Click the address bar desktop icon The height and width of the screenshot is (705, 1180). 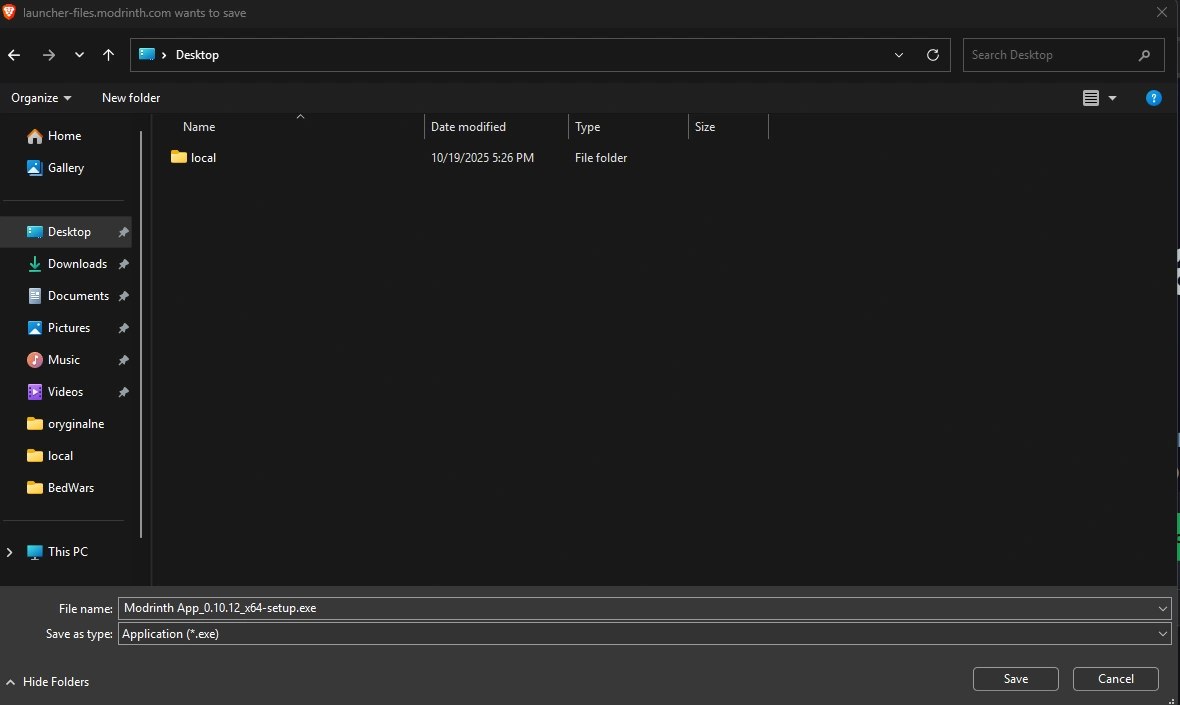pos(147,54)
